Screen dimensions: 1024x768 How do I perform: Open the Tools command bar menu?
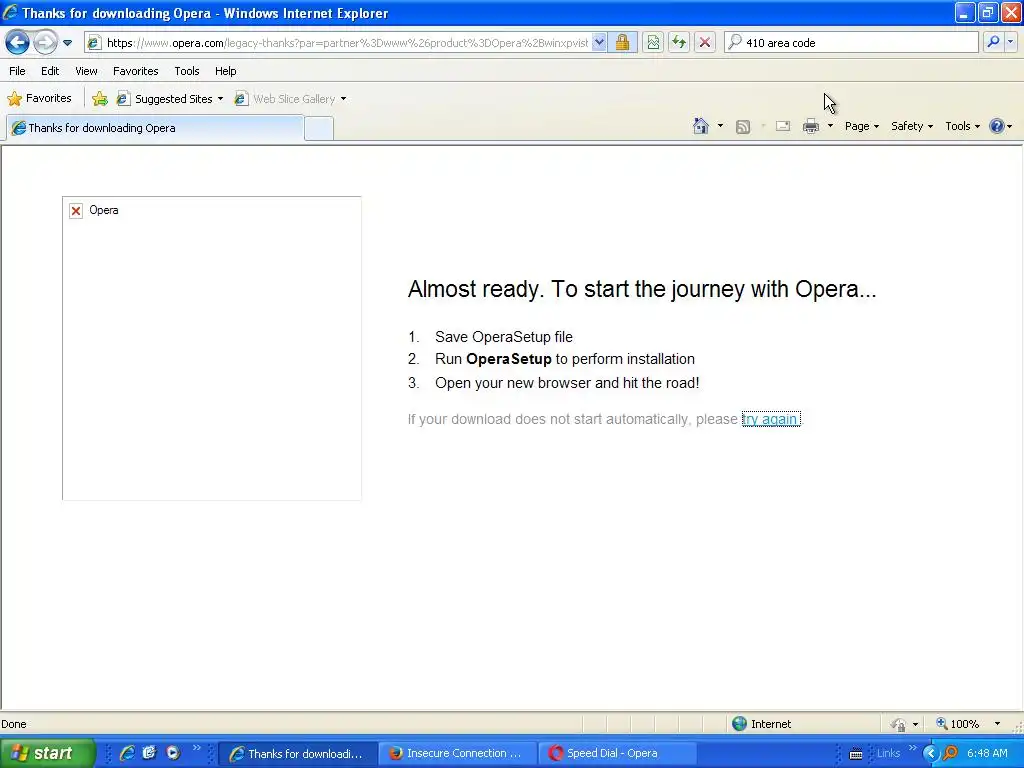963,127
